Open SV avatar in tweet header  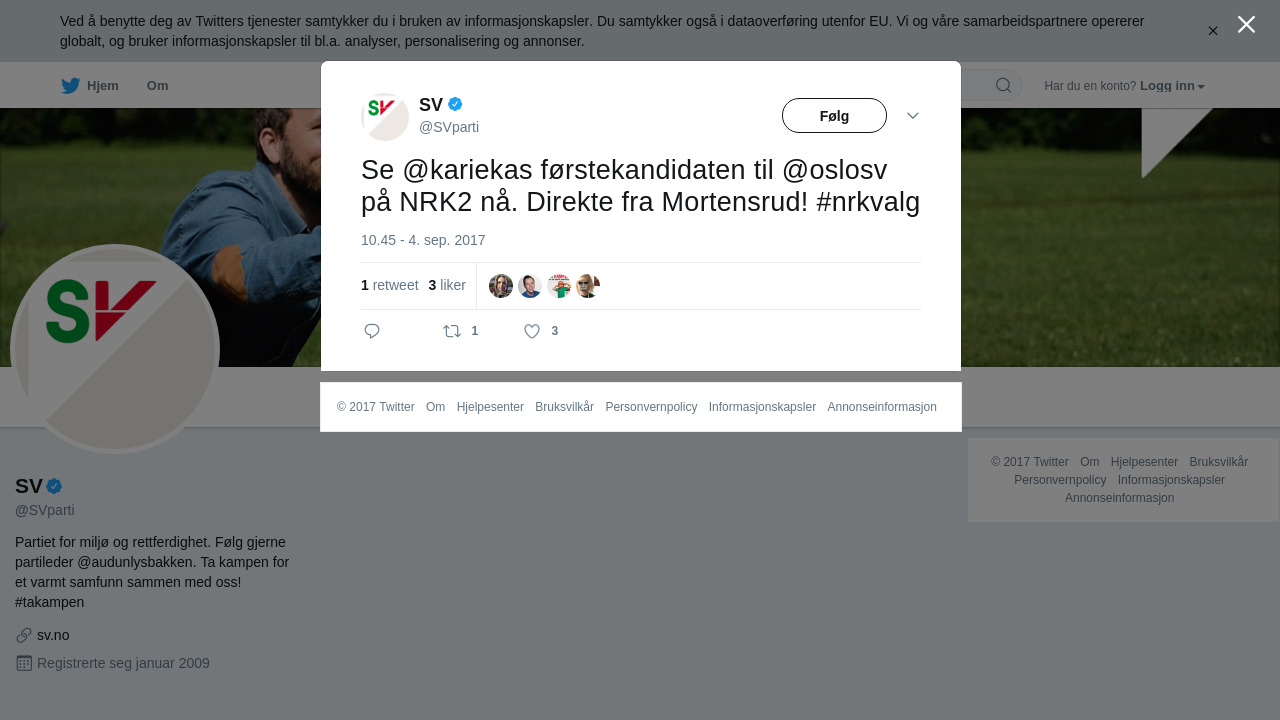tap(385, 117)
